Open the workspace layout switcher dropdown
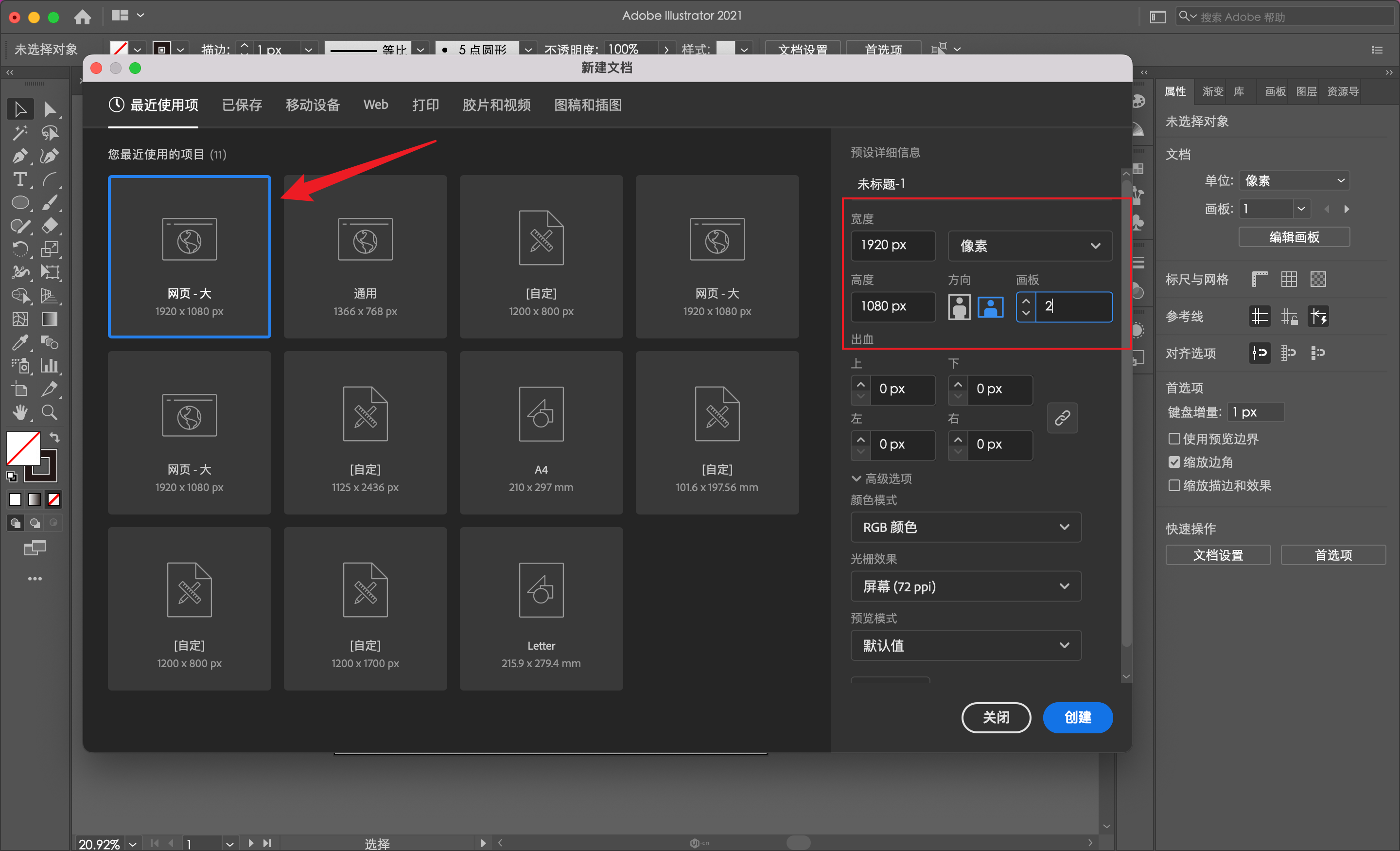 (x=128, y=16)
